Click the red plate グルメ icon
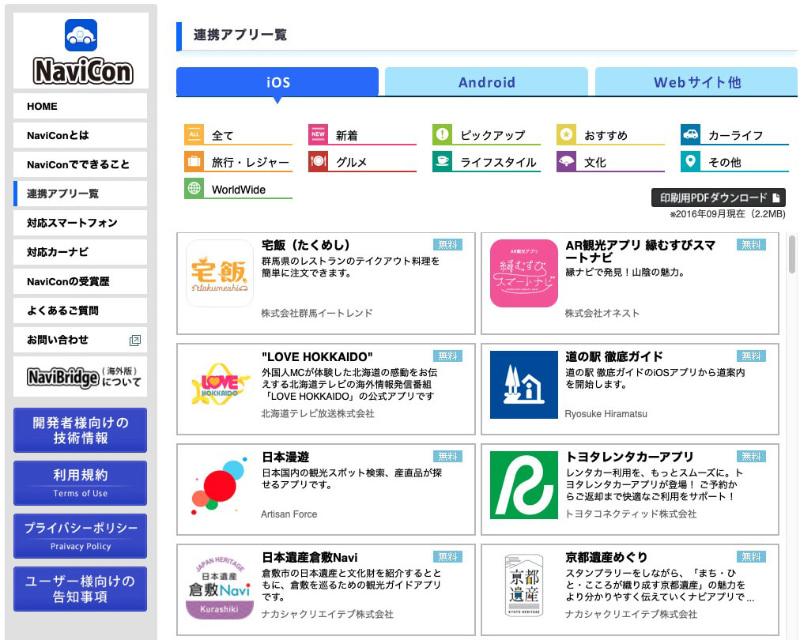Screen dimensions: 800x640 pyautogui.click(x=318, y=162)
